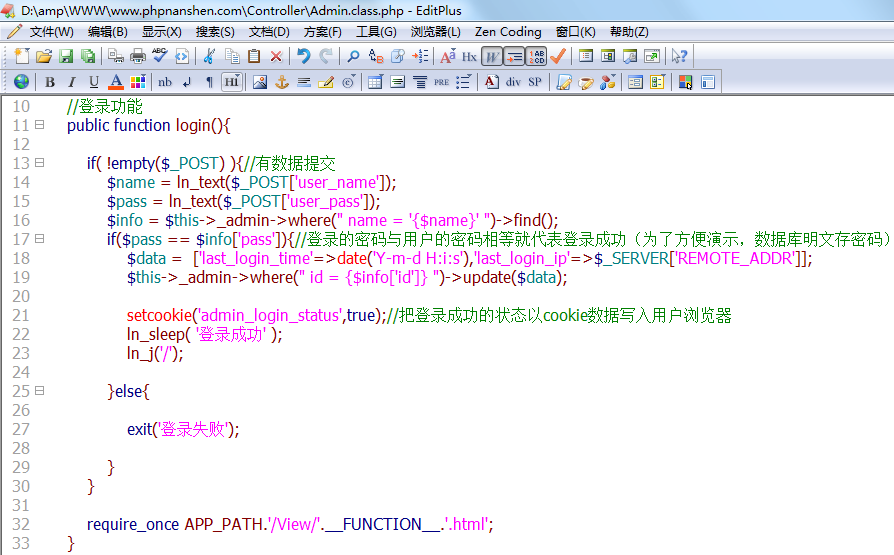Screen dimensions: 894x555
Task: Insert table with grid icon
Action: click(x=375, y=82)
